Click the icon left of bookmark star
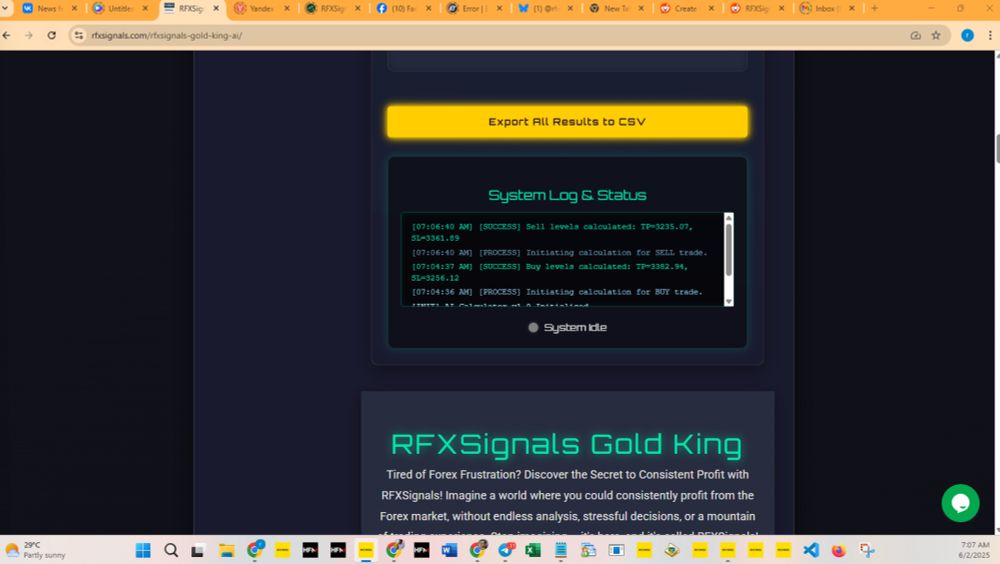 (915, 36)
